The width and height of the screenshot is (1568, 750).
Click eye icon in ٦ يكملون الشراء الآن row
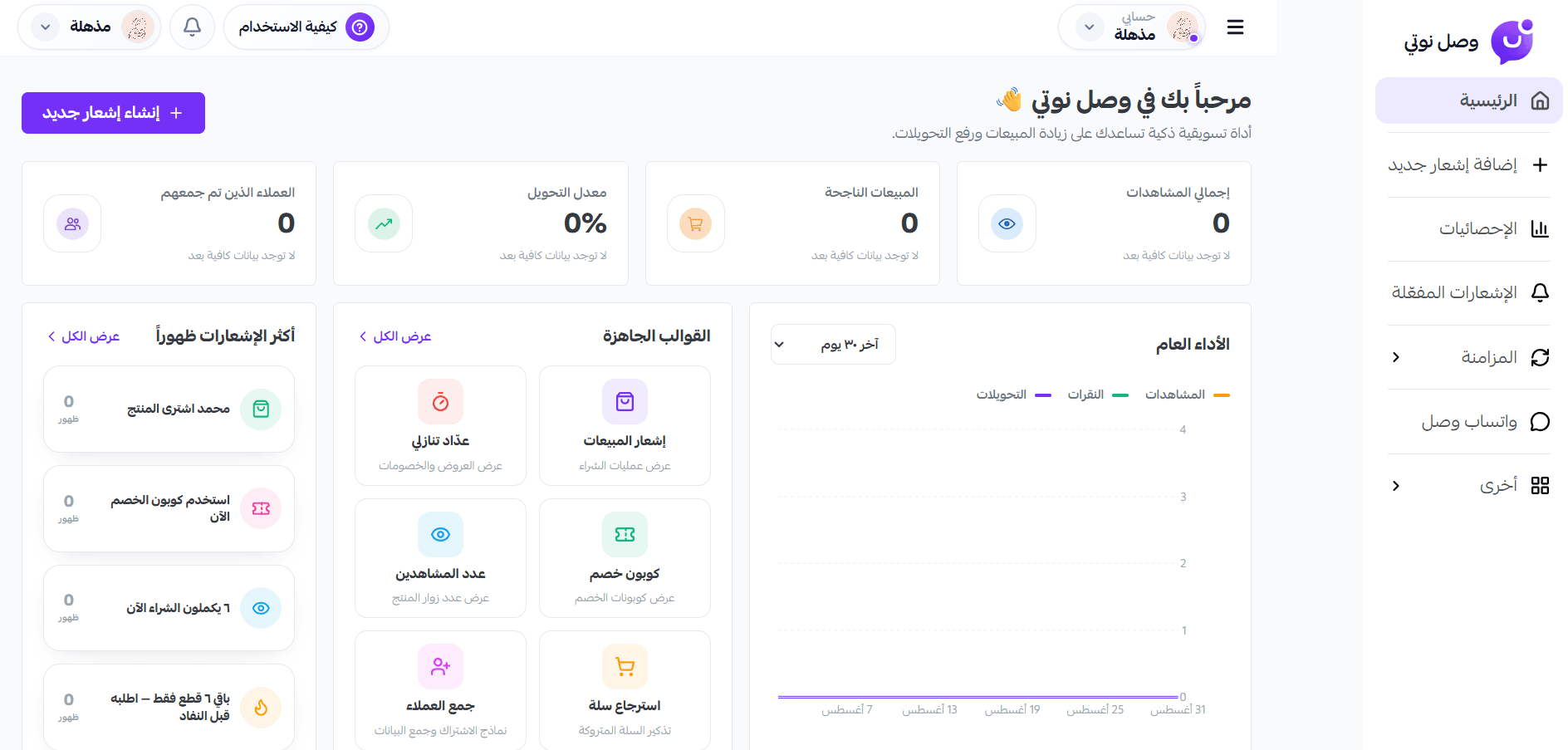[x=261, y=608]
